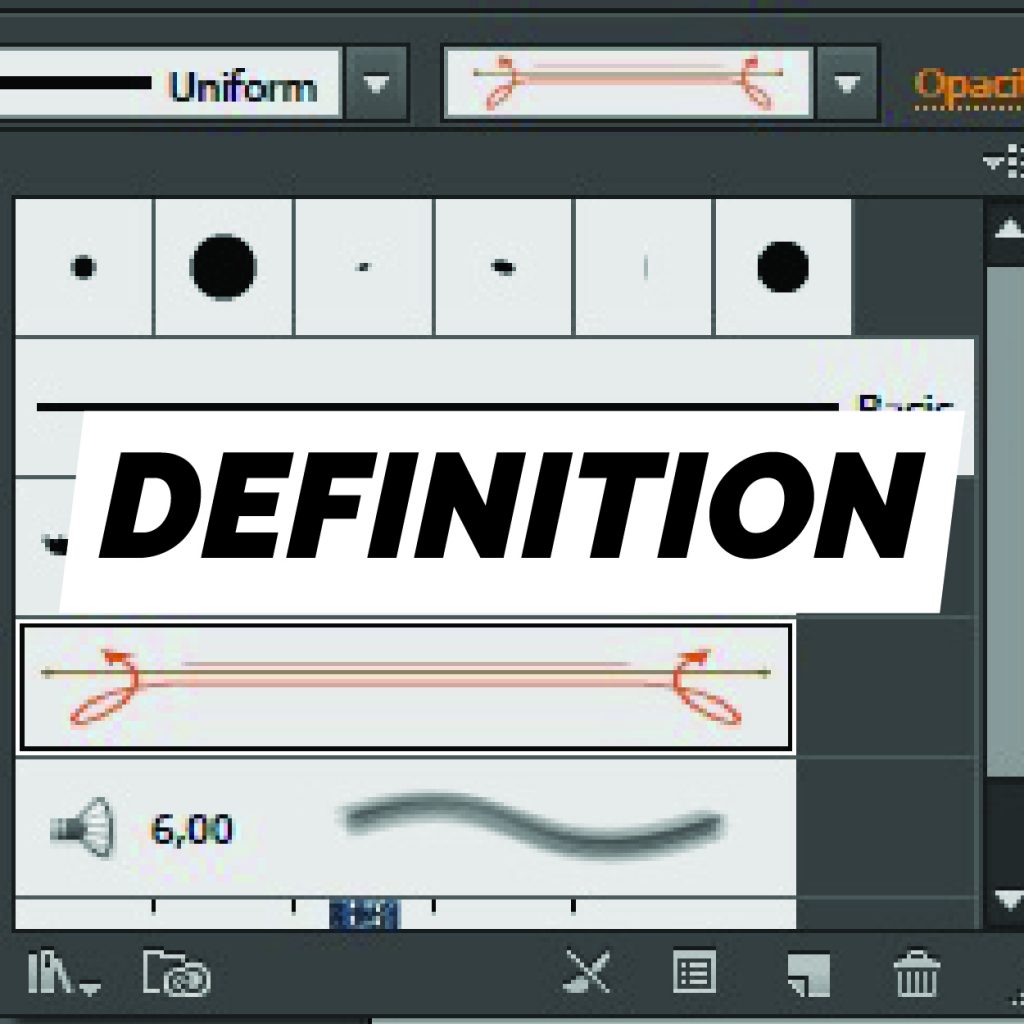Select the 6,00 bristle brush row

(406, 827)
